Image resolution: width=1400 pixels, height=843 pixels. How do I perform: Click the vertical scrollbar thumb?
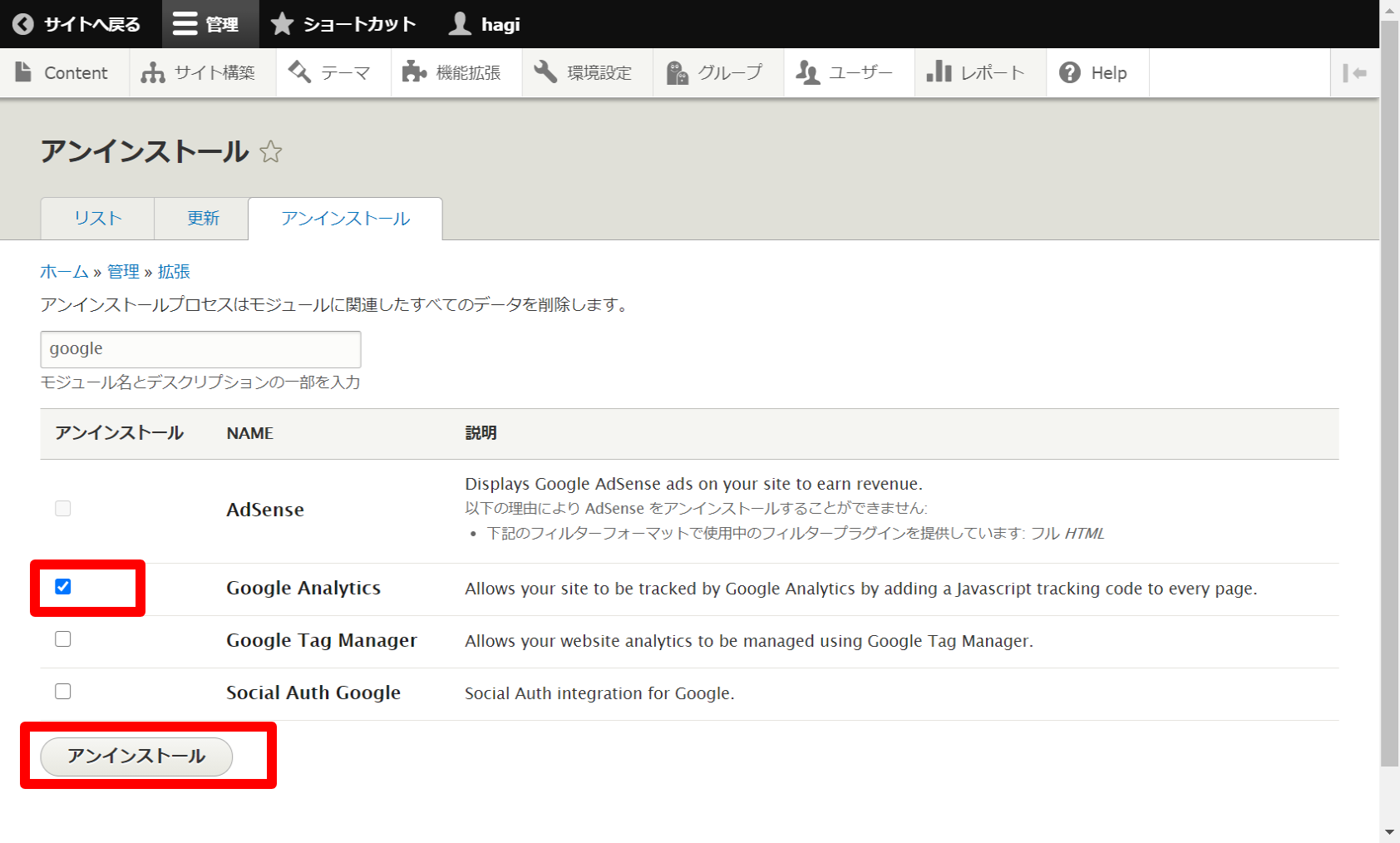[x=1390, y=392]
